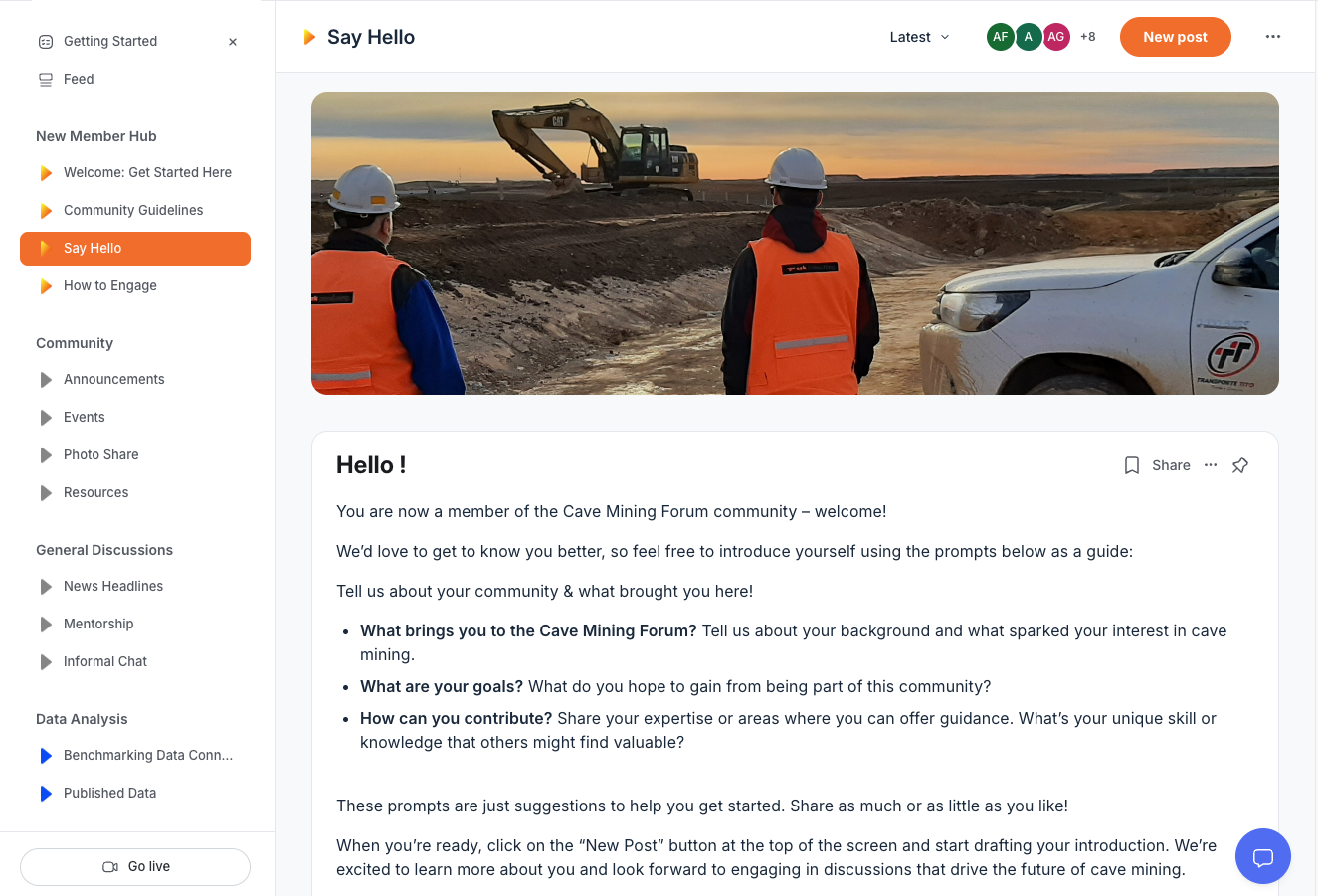The width and height of the screenshot is (1318, 896).
Task: Open the chat bubble widget
Action: [1263, 856]
